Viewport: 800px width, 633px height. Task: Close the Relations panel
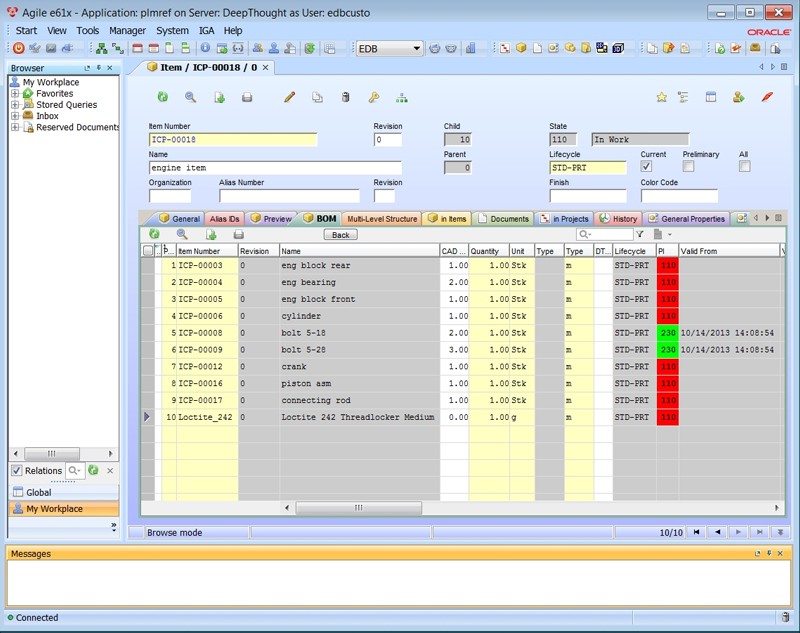pyautogui.click(x=110, y=470)
